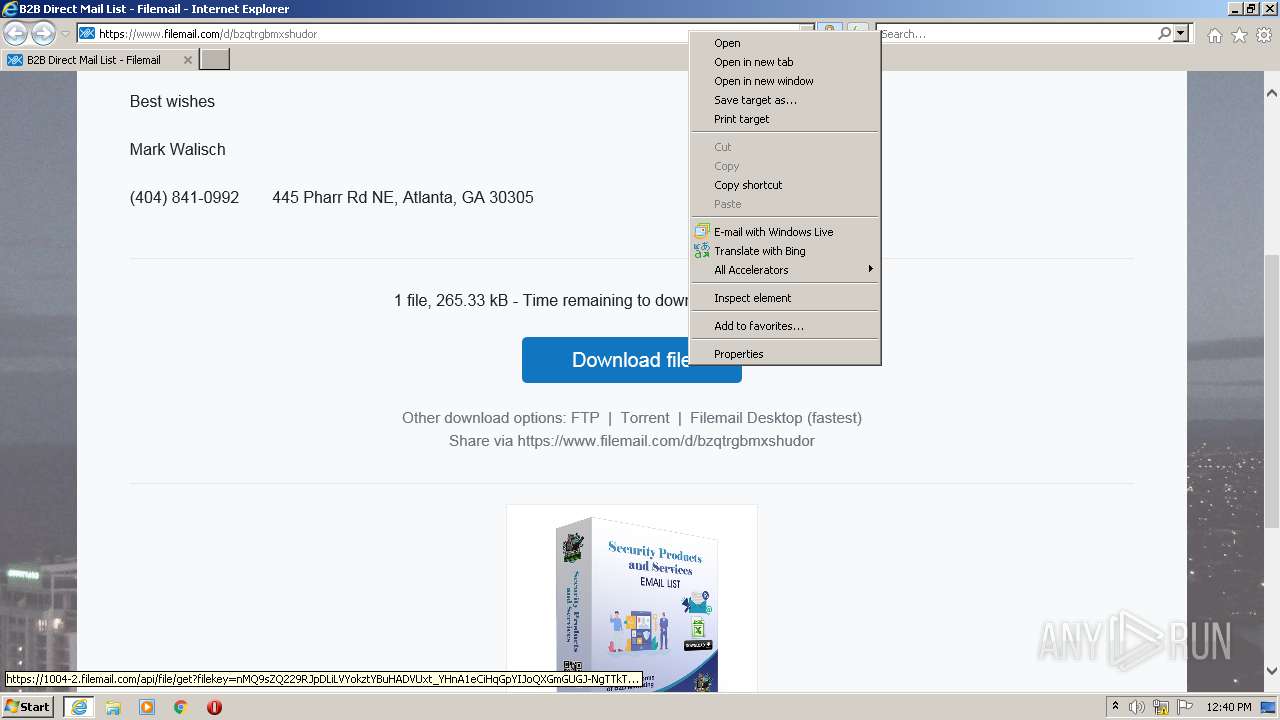
Task: Open the Home icon in IE toolbar
Action: [x=1214, y=35]
